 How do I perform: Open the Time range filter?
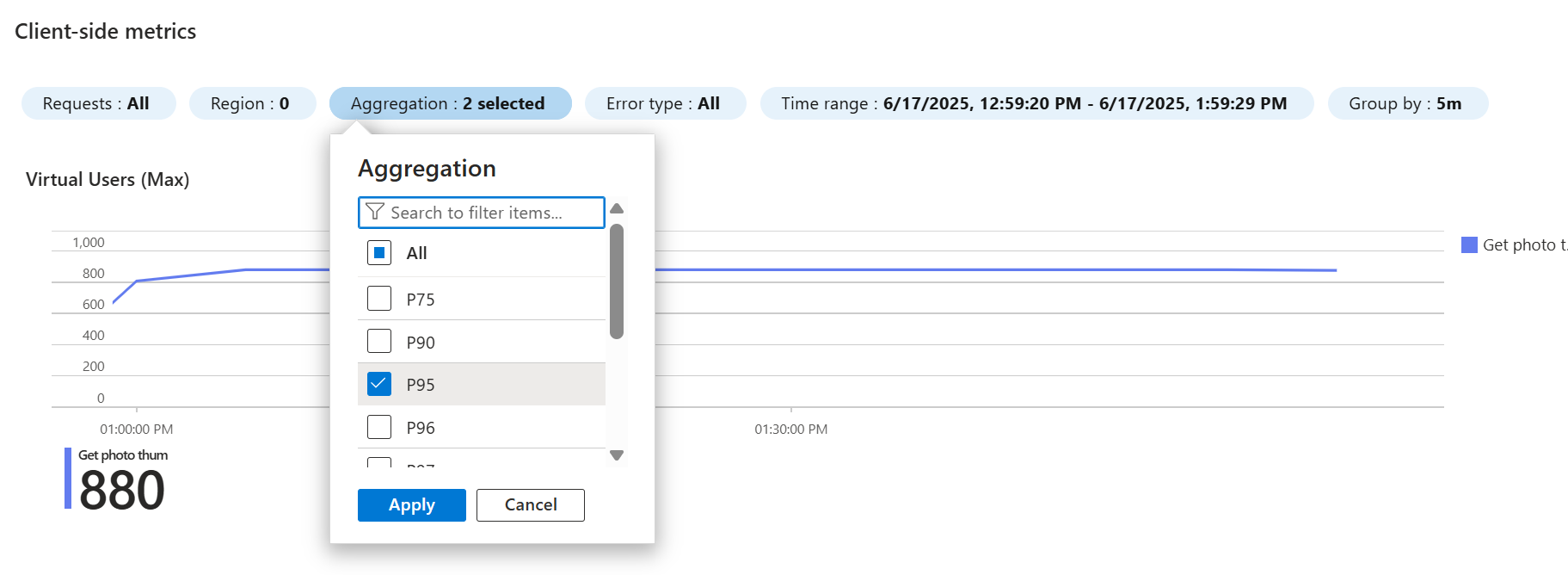coord(1035,104)
